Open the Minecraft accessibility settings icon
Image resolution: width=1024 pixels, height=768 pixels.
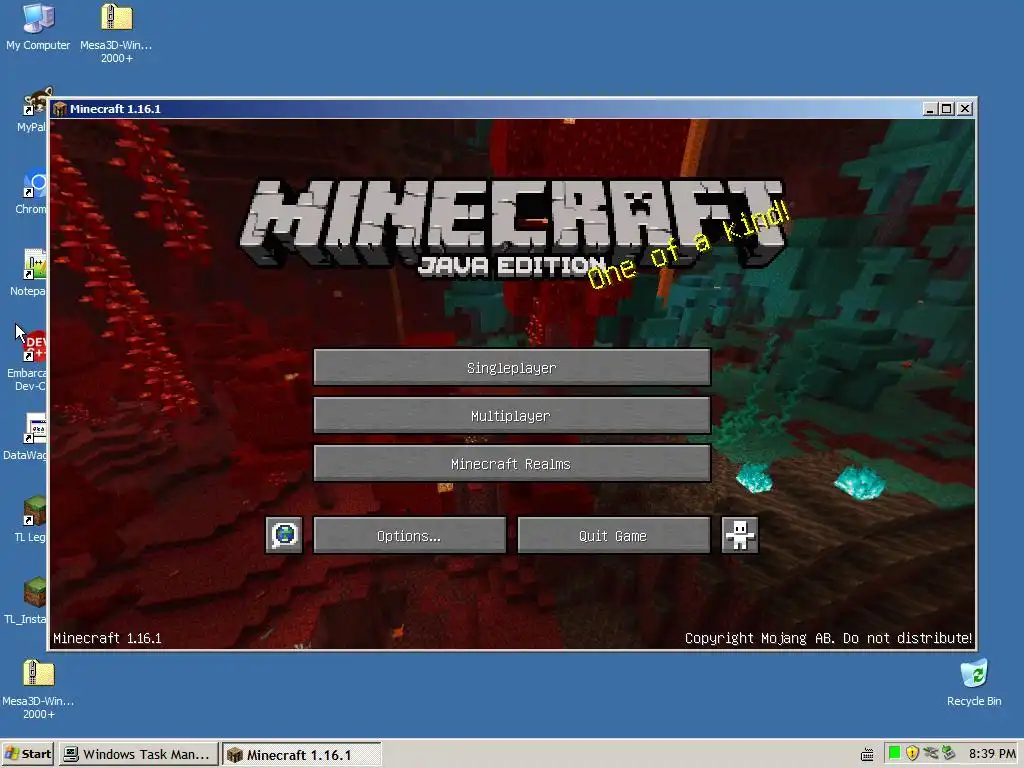click(740, 536)
